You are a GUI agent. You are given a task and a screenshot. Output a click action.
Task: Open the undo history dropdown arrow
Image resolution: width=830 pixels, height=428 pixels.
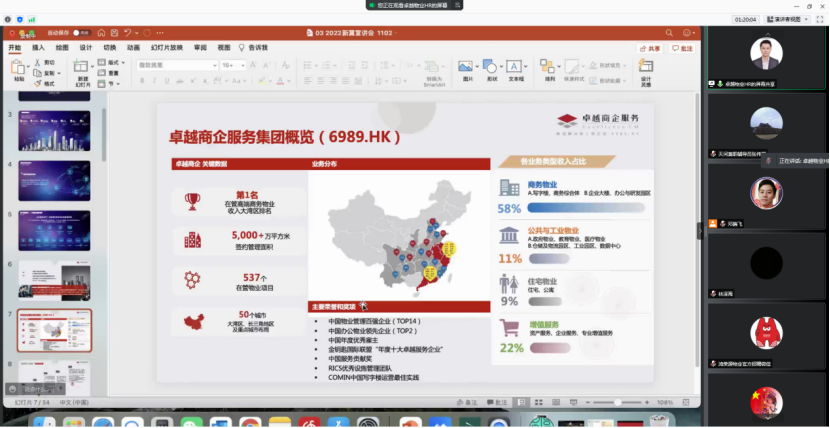(136, 33)
